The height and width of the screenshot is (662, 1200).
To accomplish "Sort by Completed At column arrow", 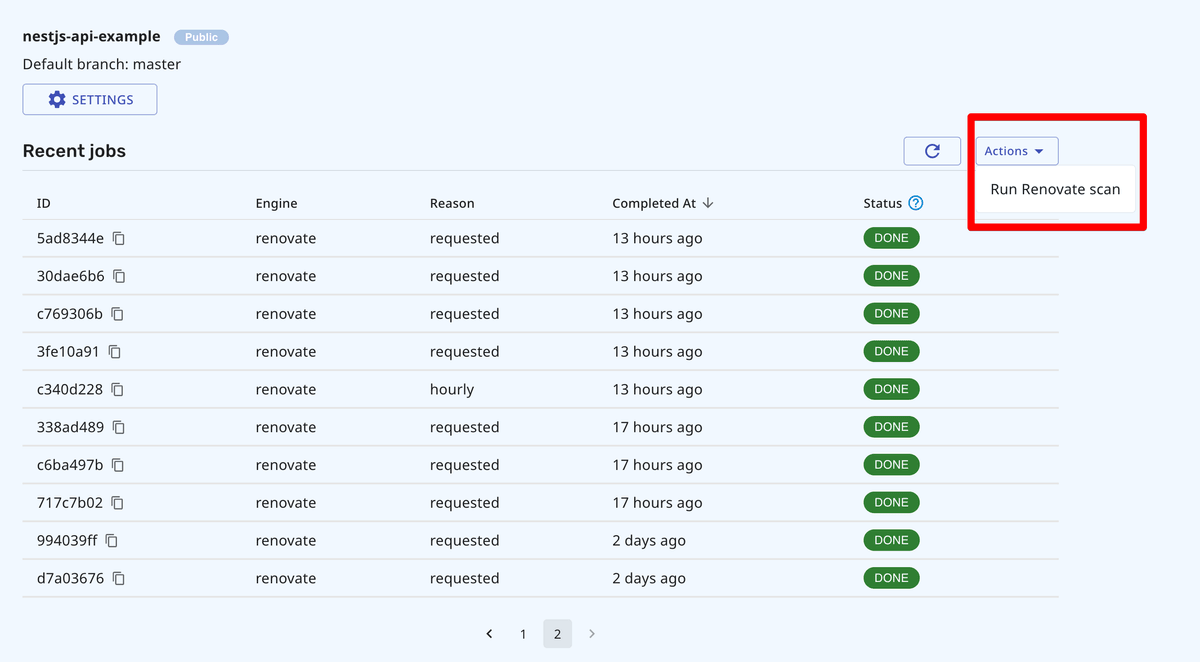I will pyautogui.click(x=708, y=203).
